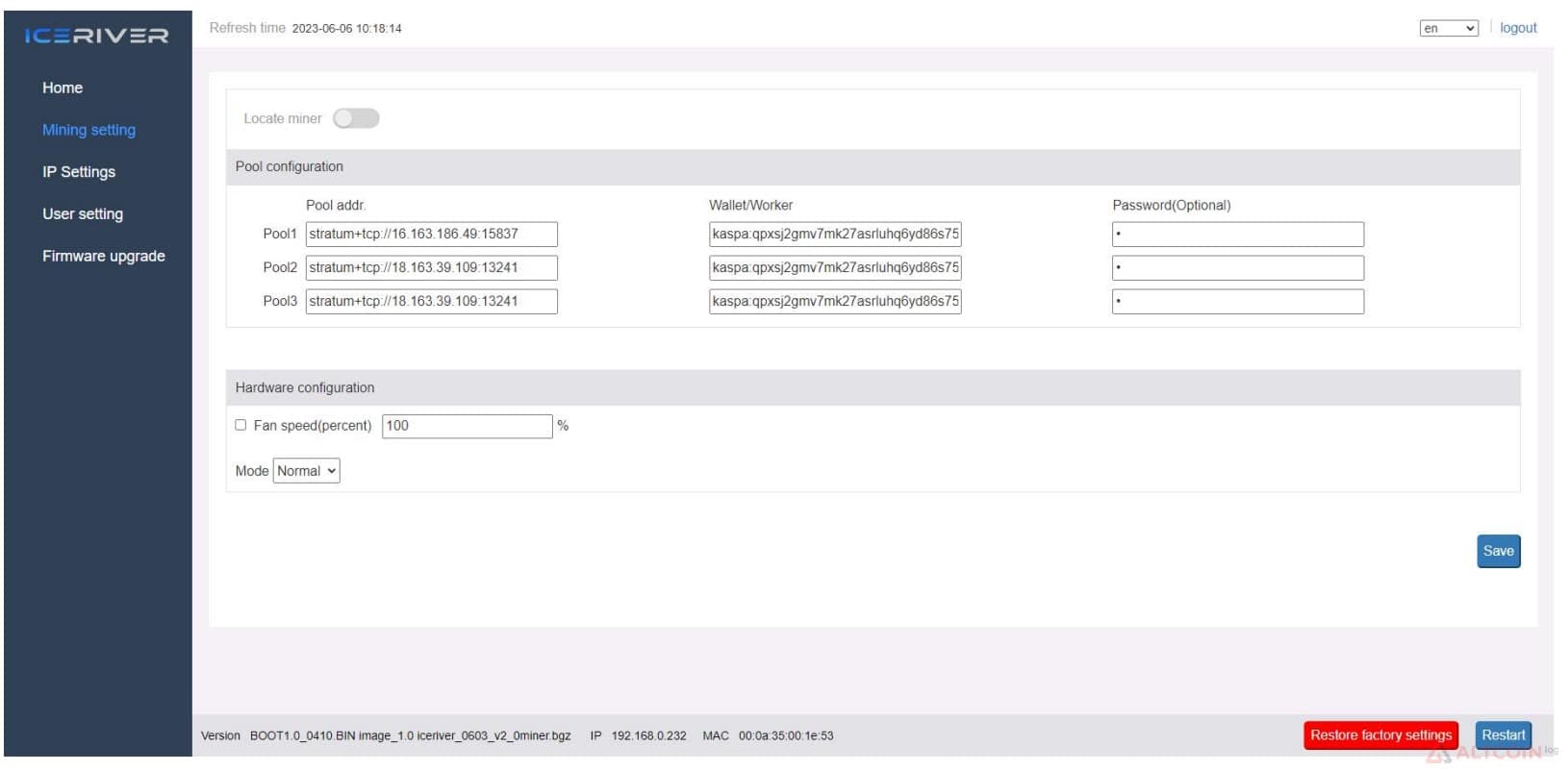Viewport: 1568px width, 771px height.
Task: Open the language dropdown showing en
Action: [x=1449, y=28]
